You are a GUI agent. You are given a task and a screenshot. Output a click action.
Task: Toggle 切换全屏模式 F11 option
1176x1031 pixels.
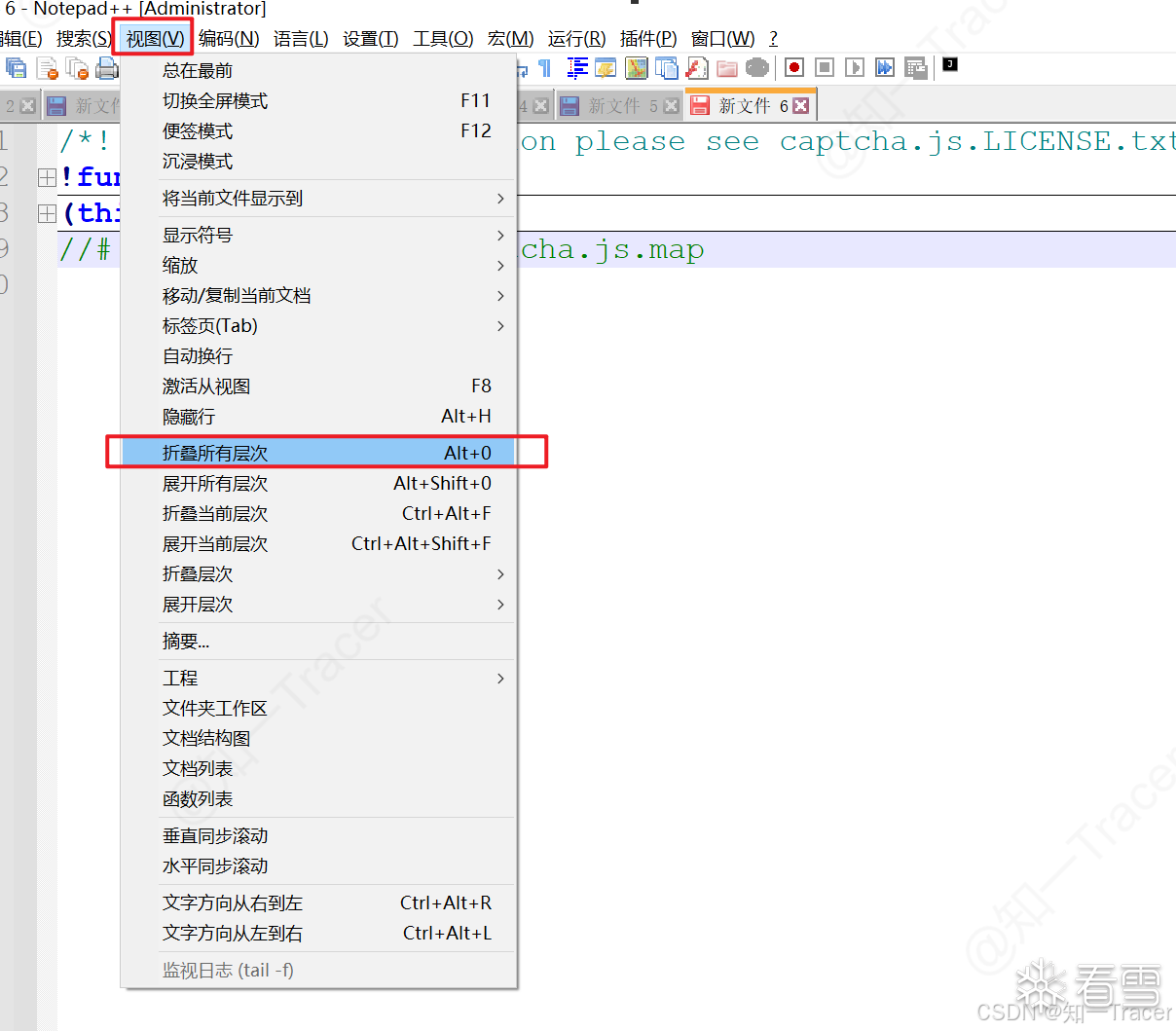[x=318, y=101]
